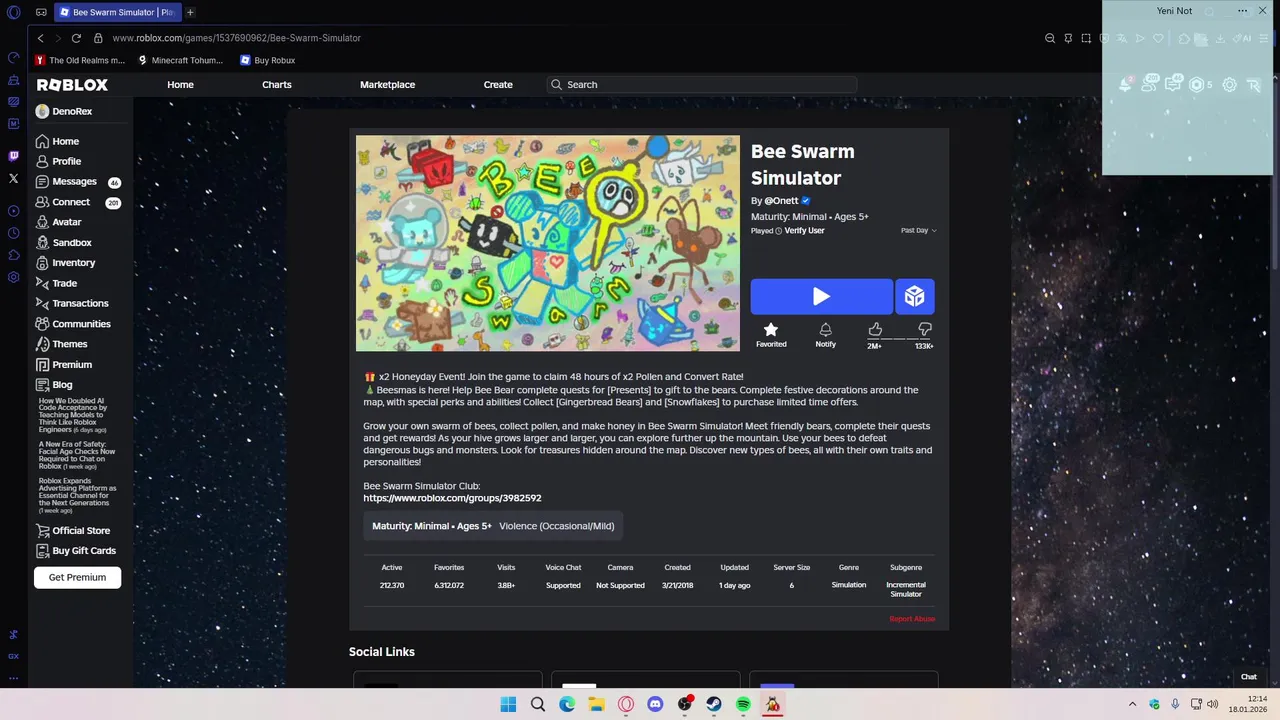Open Sandbox in the sidebar

[x=63, y=242]
